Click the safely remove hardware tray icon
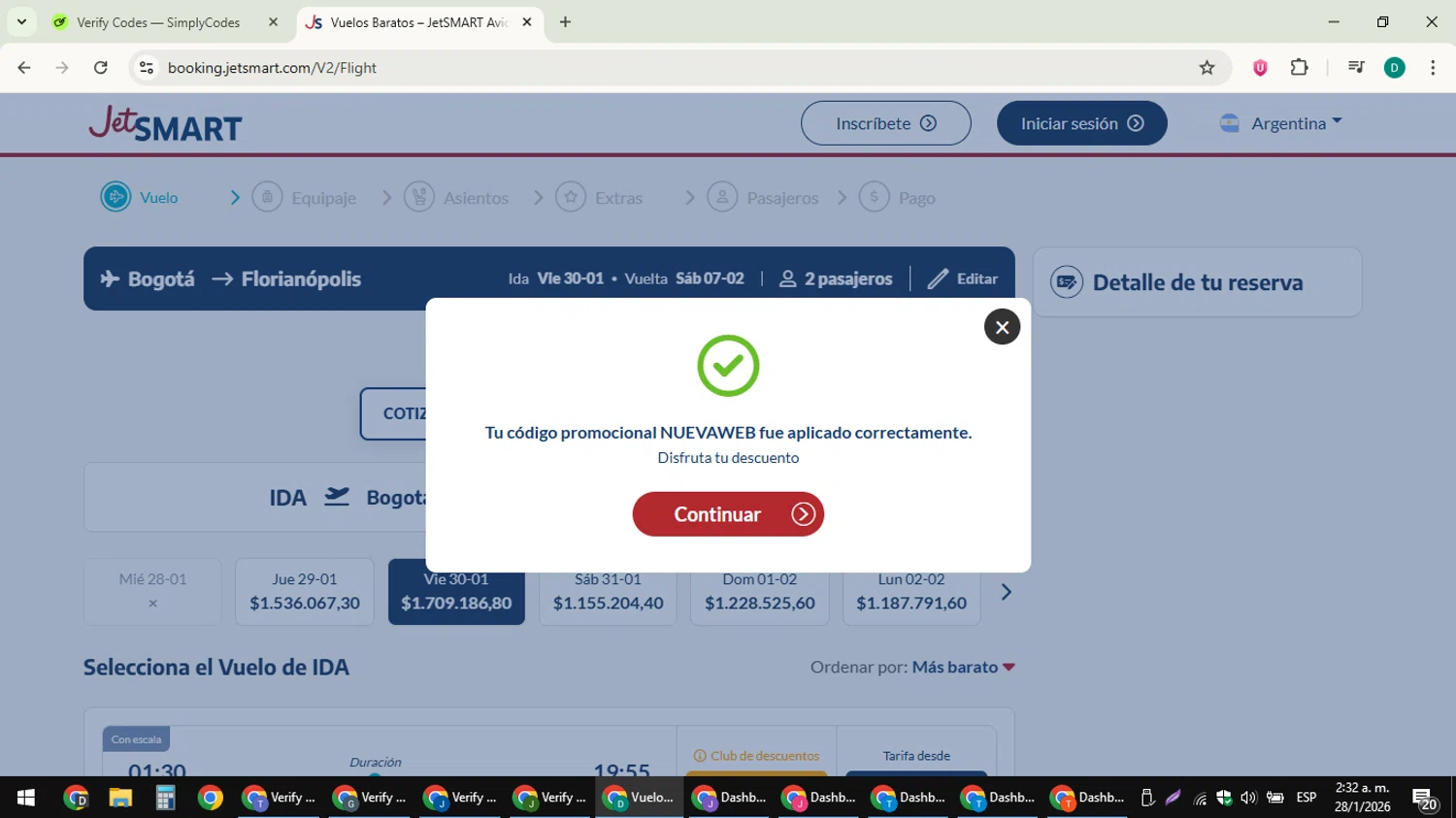This screenshot has height=818, width=1456. coord(1147,798)
